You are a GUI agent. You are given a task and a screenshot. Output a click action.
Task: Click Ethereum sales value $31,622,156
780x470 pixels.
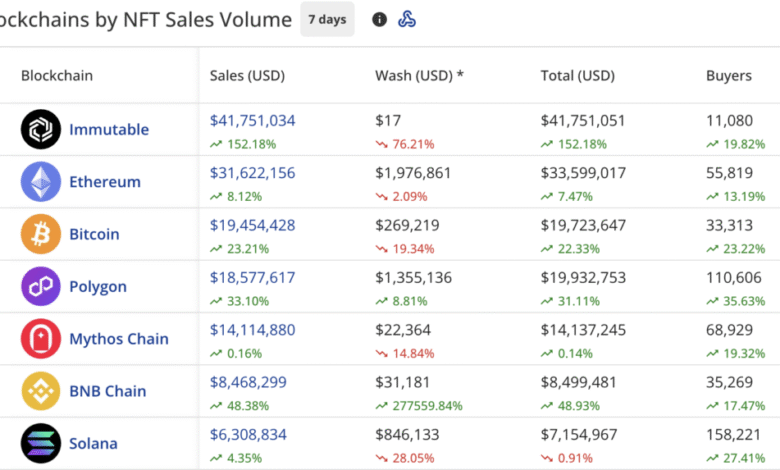coord(252,173)
